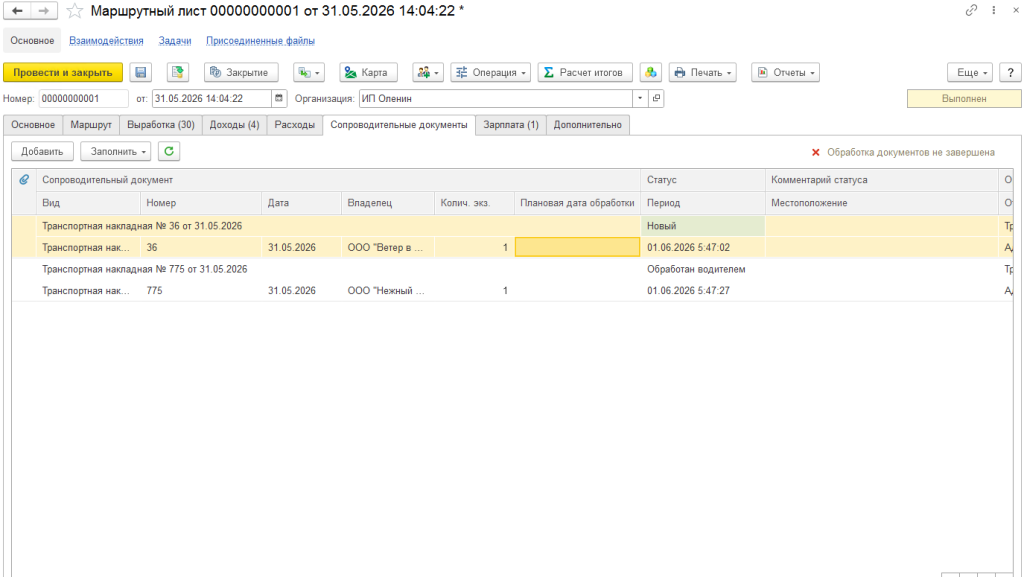Screen dimensions: 1024x577
Task: Switch to the Выработка (30) tab
Action: (x=161, y=125)
